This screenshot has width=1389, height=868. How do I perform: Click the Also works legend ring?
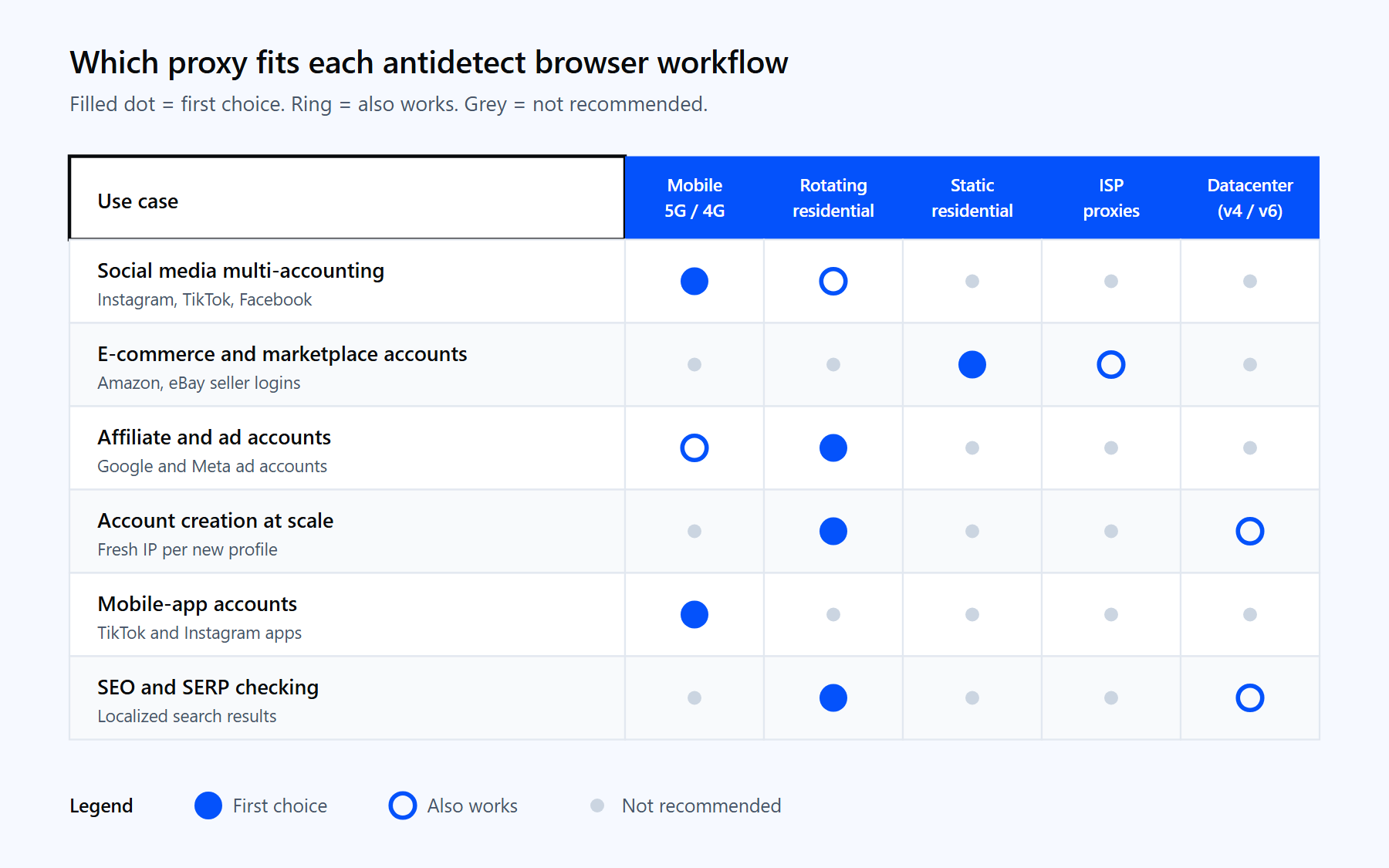[x=403, y=806]
